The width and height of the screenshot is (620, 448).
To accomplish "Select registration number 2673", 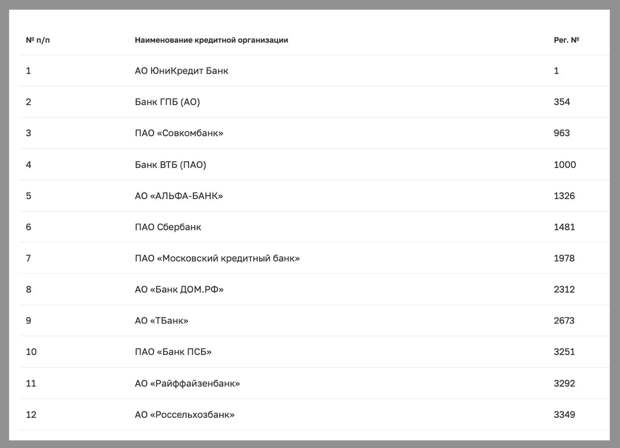I will click(565, 320).
